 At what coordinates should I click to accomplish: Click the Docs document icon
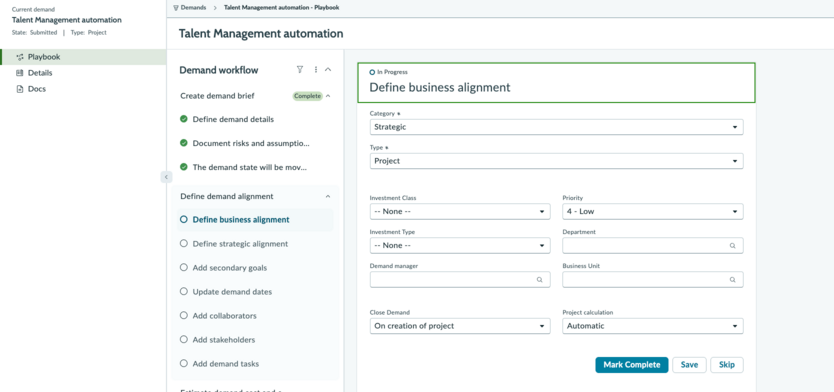20,89
